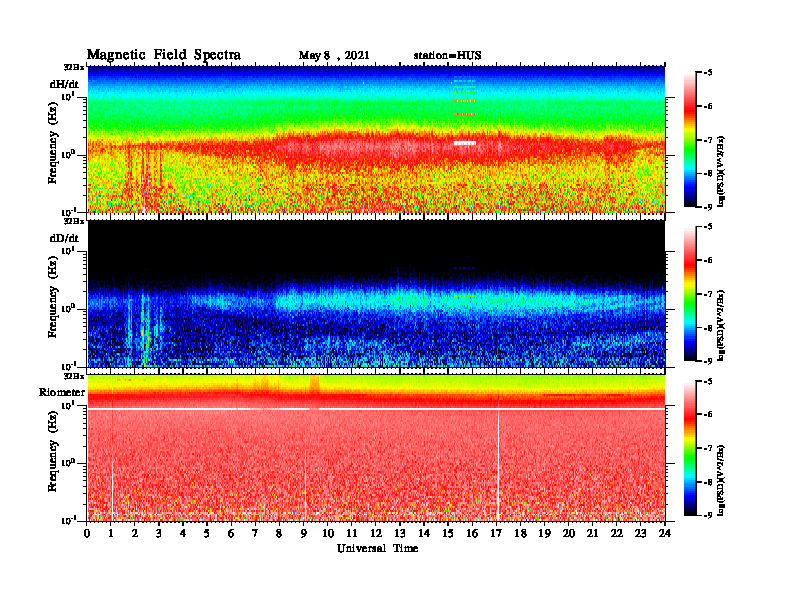This screenshot has height=612, width=792.
Task: Click hour tick label "14" on time axis
Action: 424,534
